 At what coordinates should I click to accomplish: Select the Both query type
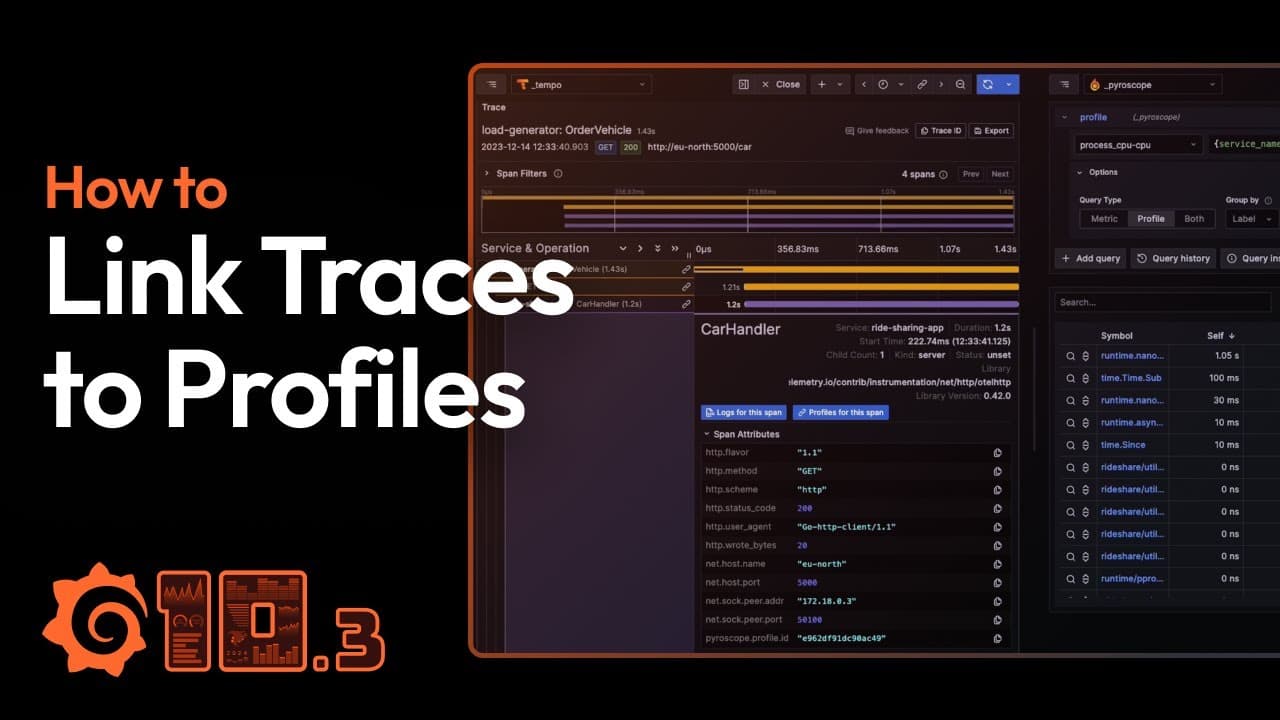click(1194, 219)
